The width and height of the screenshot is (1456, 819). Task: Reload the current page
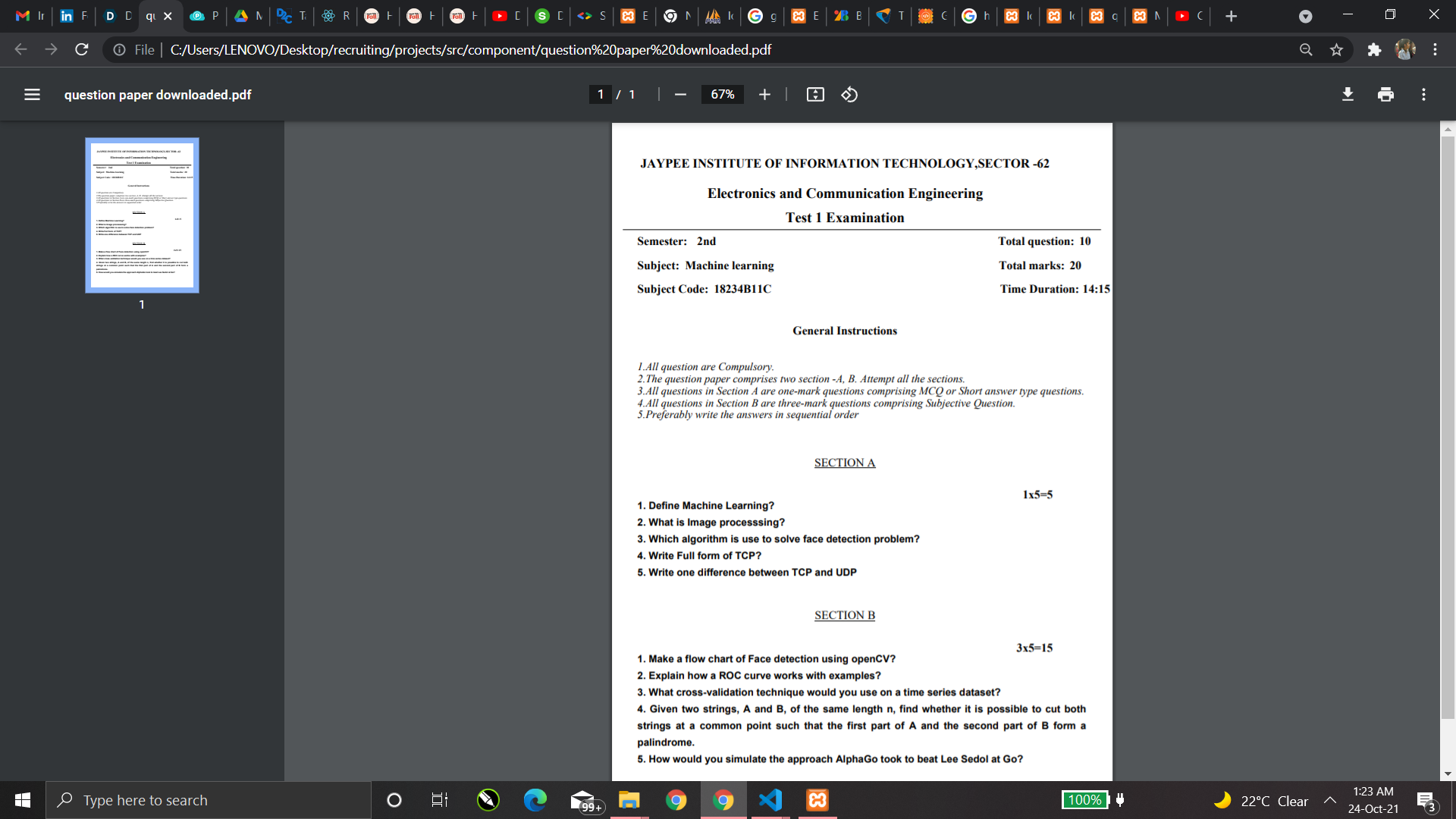[x=82, y=50]
